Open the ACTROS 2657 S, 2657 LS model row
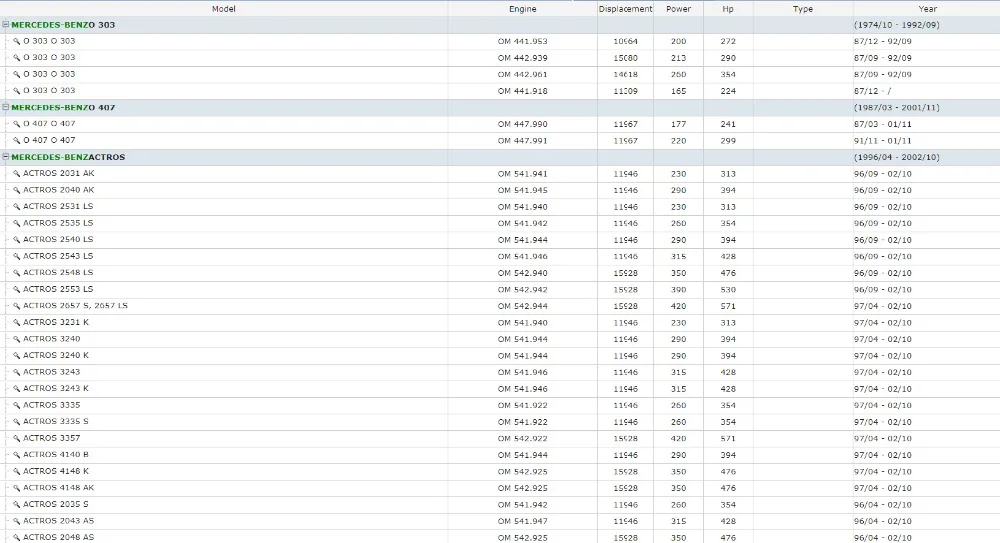 tap(75, 306)
